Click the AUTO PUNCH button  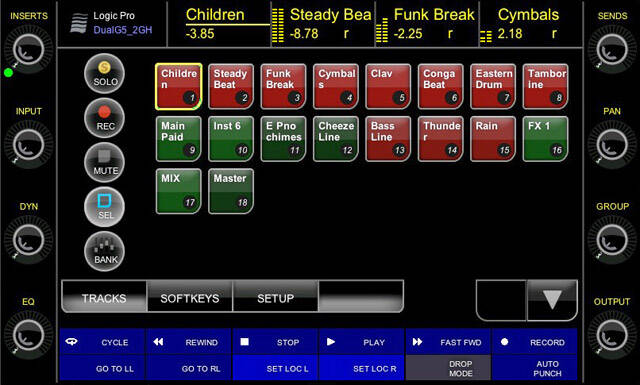(535, 368)
